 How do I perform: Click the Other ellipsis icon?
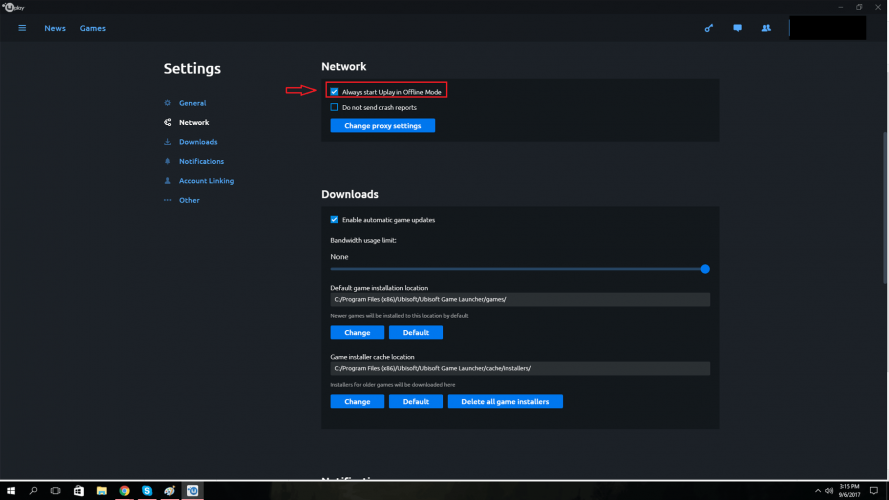pos(167,200)
